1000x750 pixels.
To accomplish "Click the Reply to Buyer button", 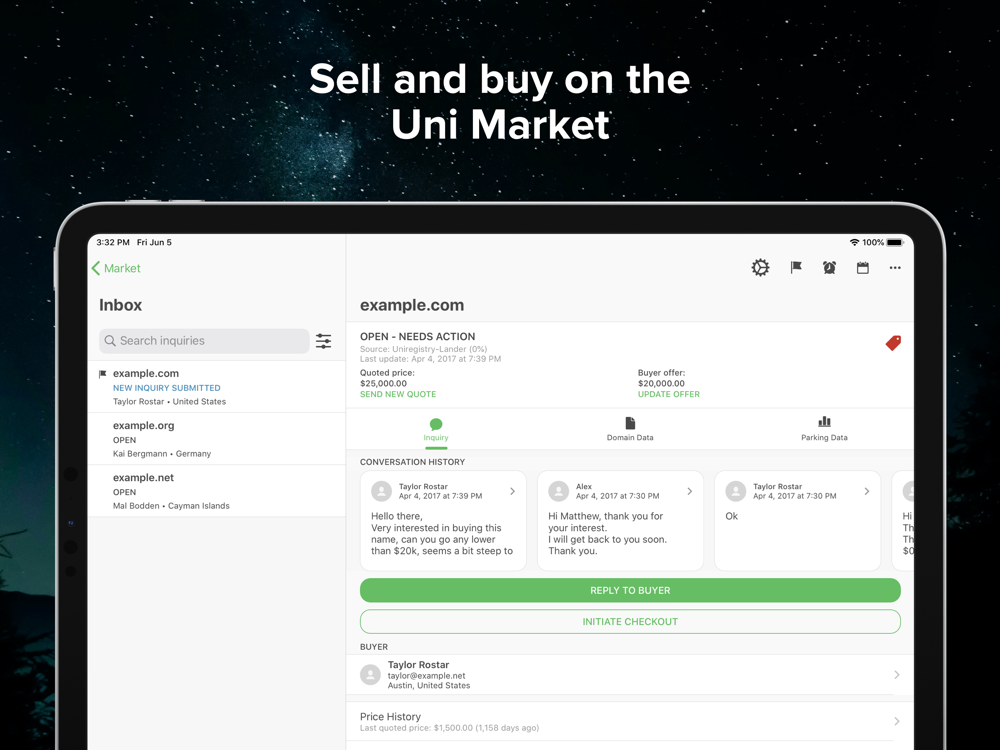I will tap(630, 591).
